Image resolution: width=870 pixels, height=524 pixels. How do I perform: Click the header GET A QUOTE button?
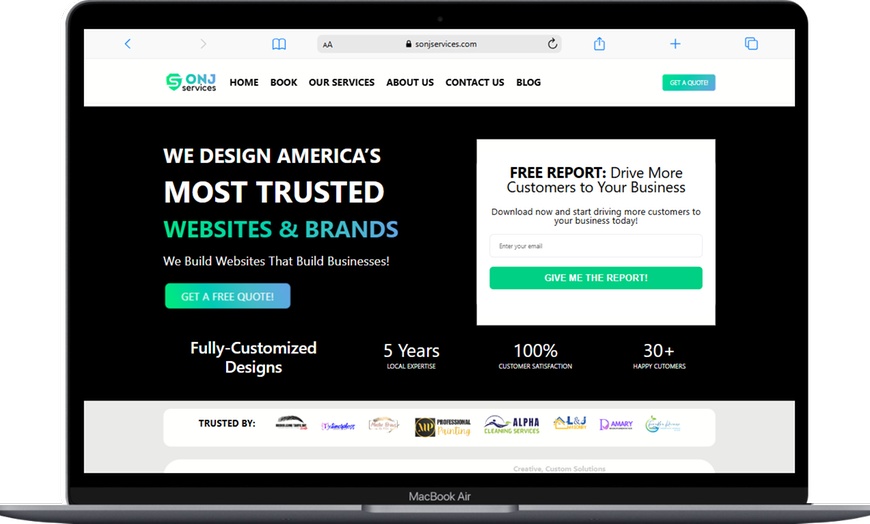[689, 83]
